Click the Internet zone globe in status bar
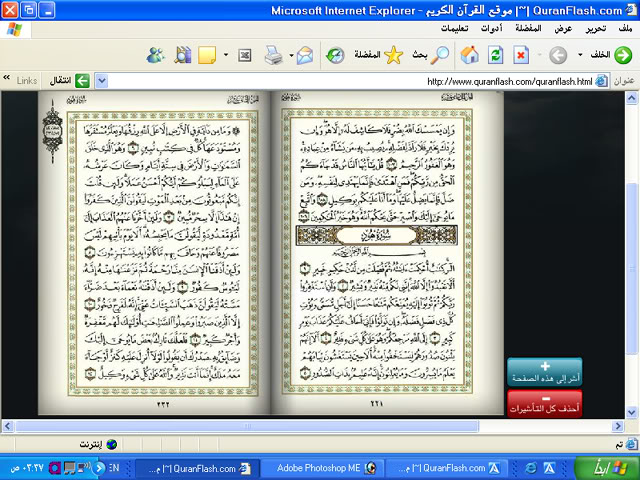 coord(111,444)
